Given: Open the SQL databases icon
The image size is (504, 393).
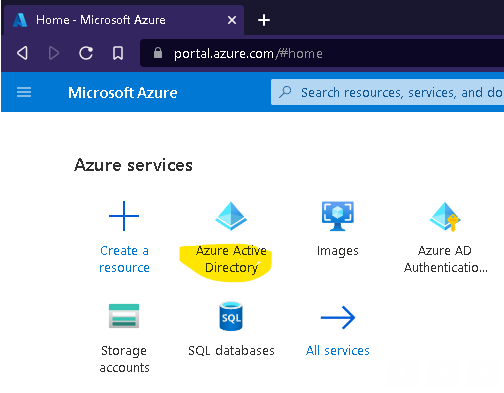Looking at the screenshot, I should (x=231, y=316).
